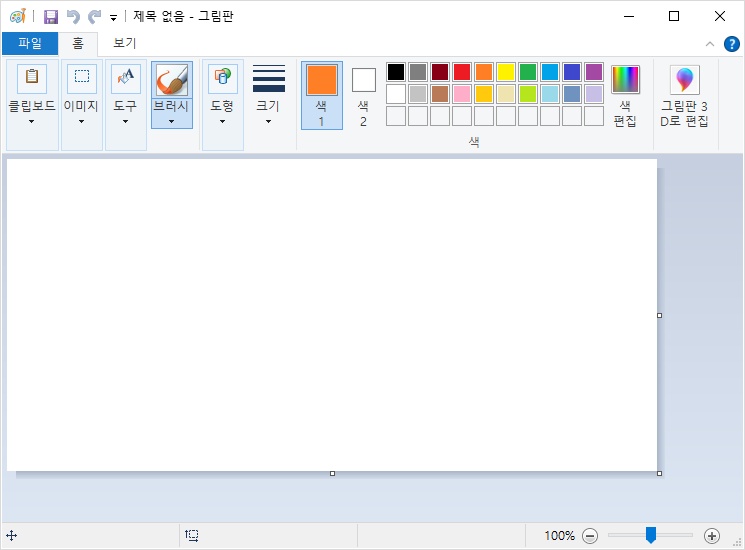Pick the blue-gray swatch
This screenshot has height=550, width=745.
pos(572,94)
